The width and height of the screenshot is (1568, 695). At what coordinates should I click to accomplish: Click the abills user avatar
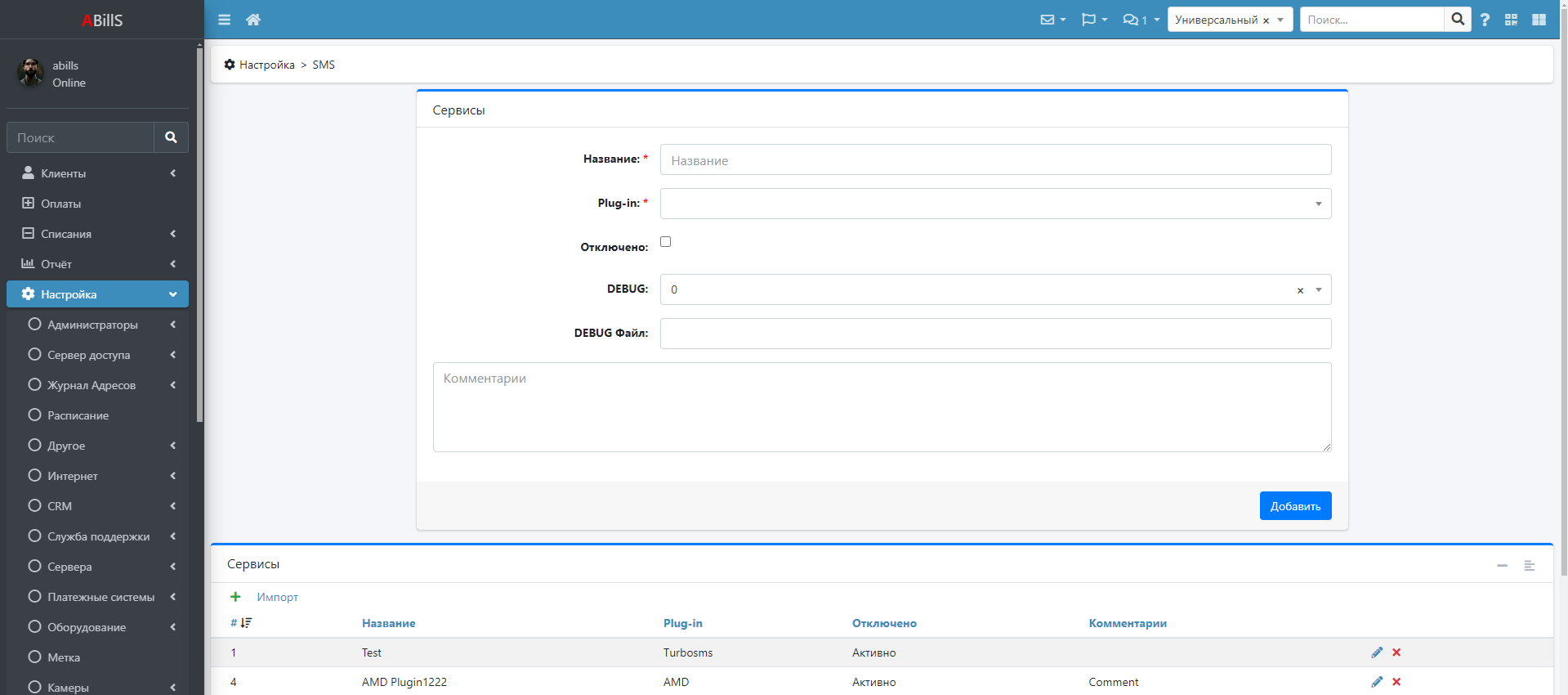[31, 73]
